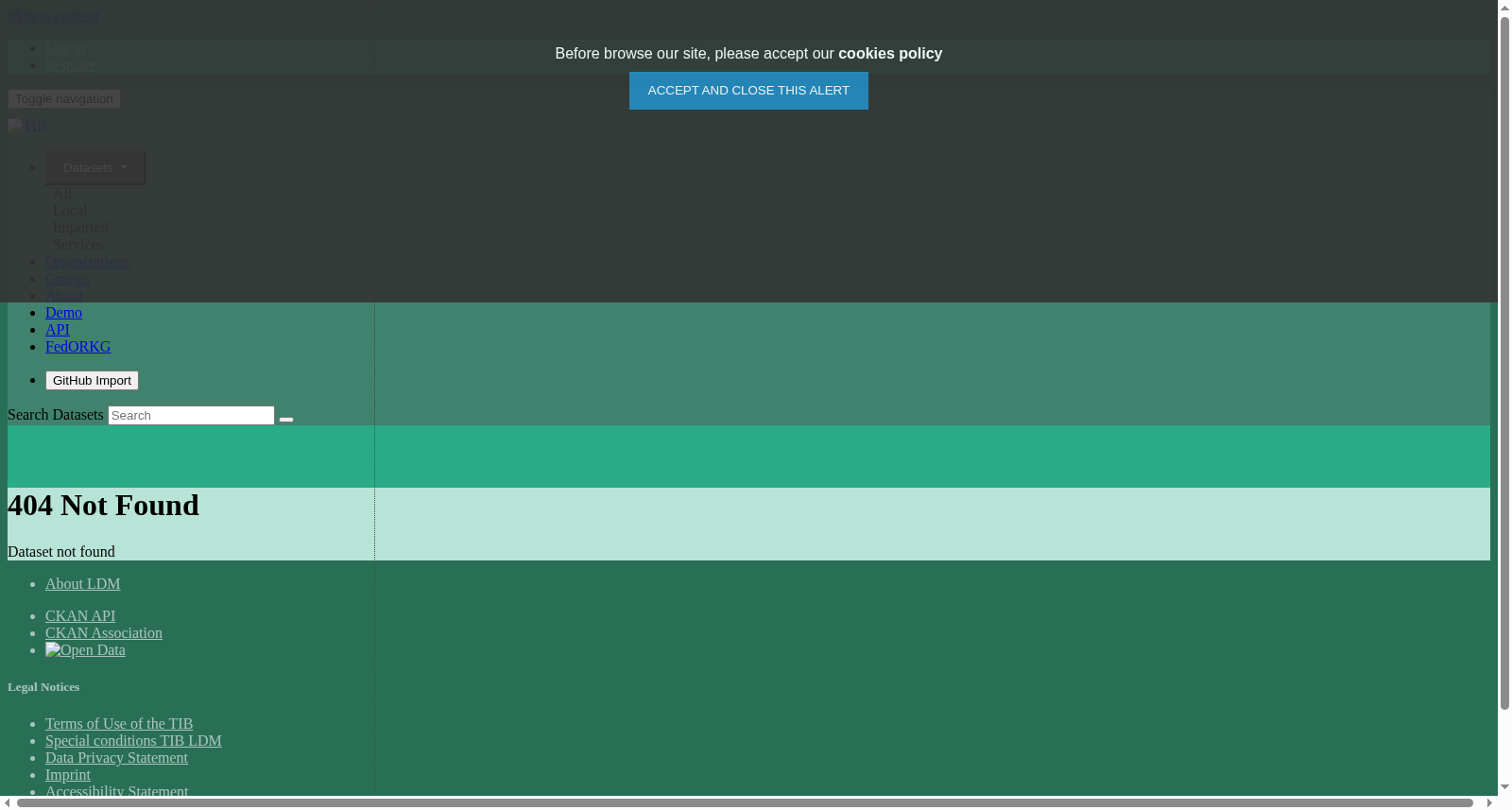This screenshot has height=810, width=1512.
Task: Expand the Datasets dropdown menu
Action: coord(95,167)
